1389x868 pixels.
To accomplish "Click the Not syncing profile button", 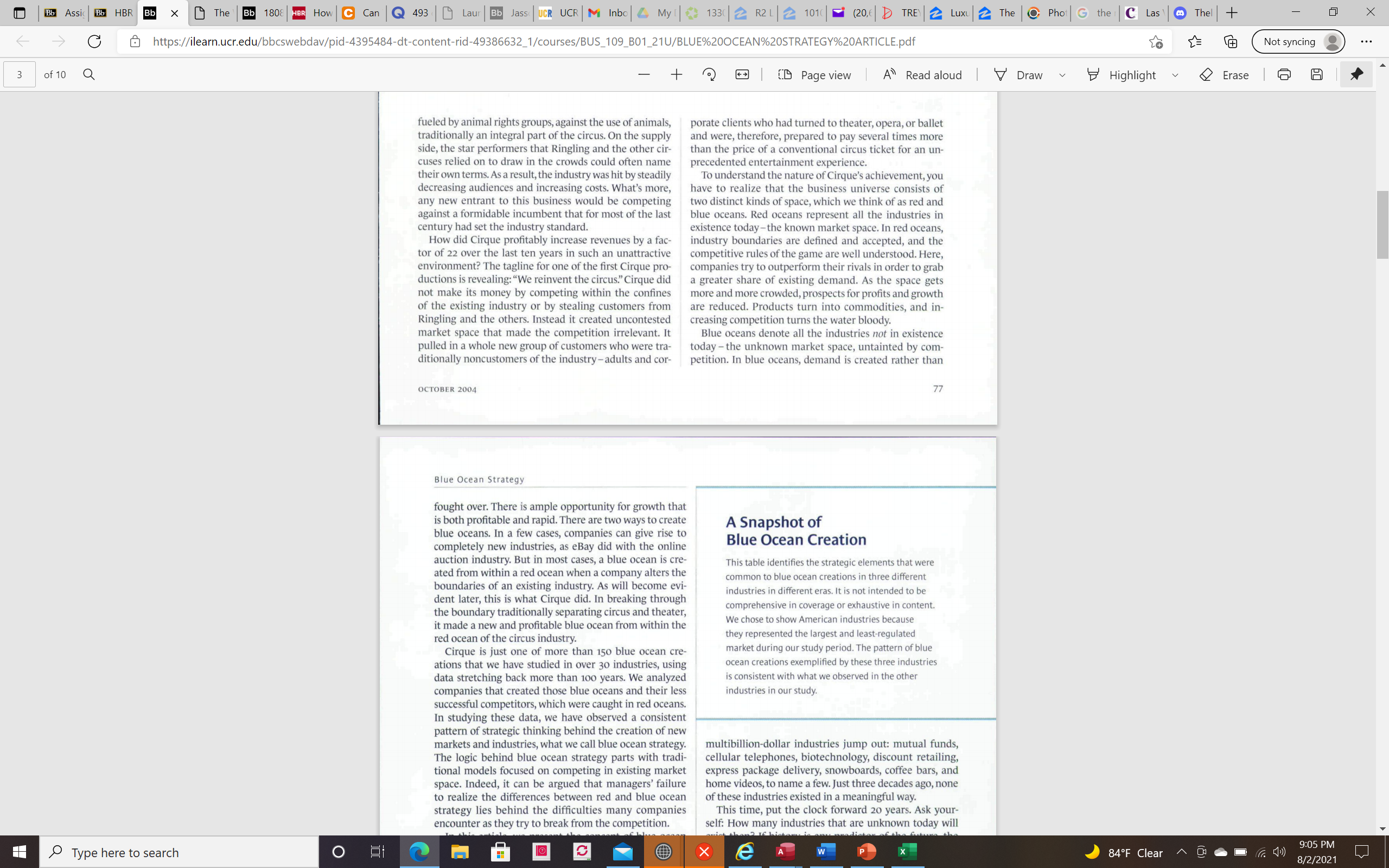I will (x=1298, y=41).
